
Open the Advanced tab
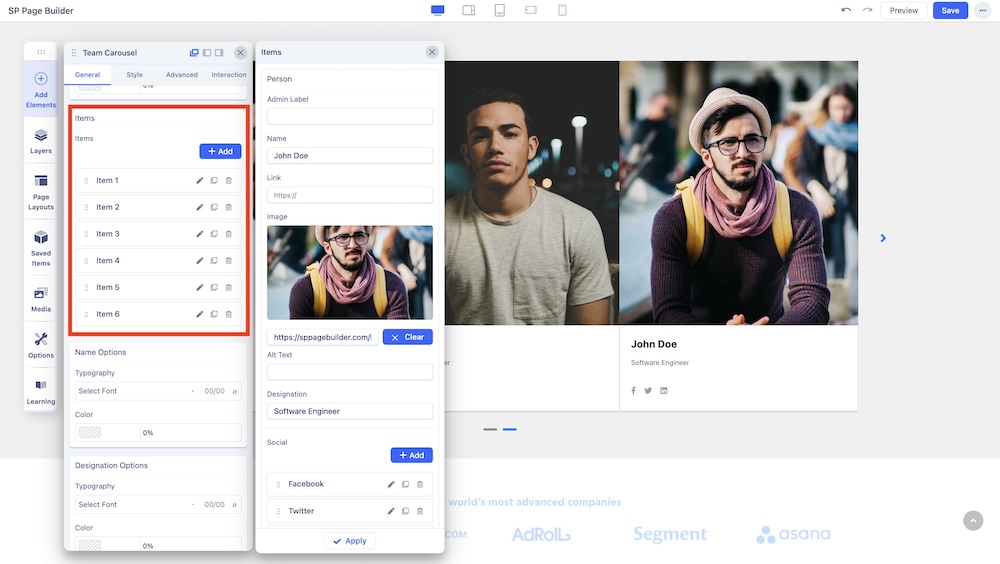(182, 75)
